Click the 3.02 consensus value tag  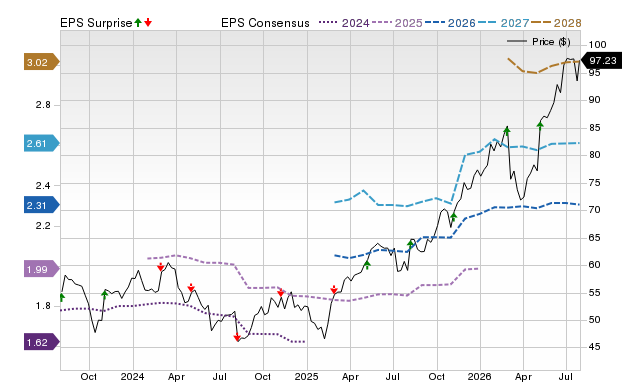pyautogui.click(x=42, y=62)
